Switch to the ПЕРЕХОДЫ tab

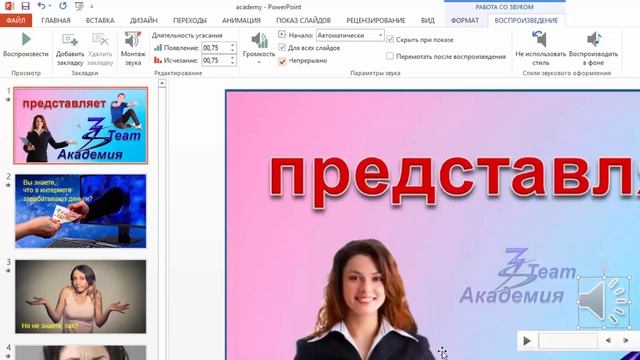190,20
